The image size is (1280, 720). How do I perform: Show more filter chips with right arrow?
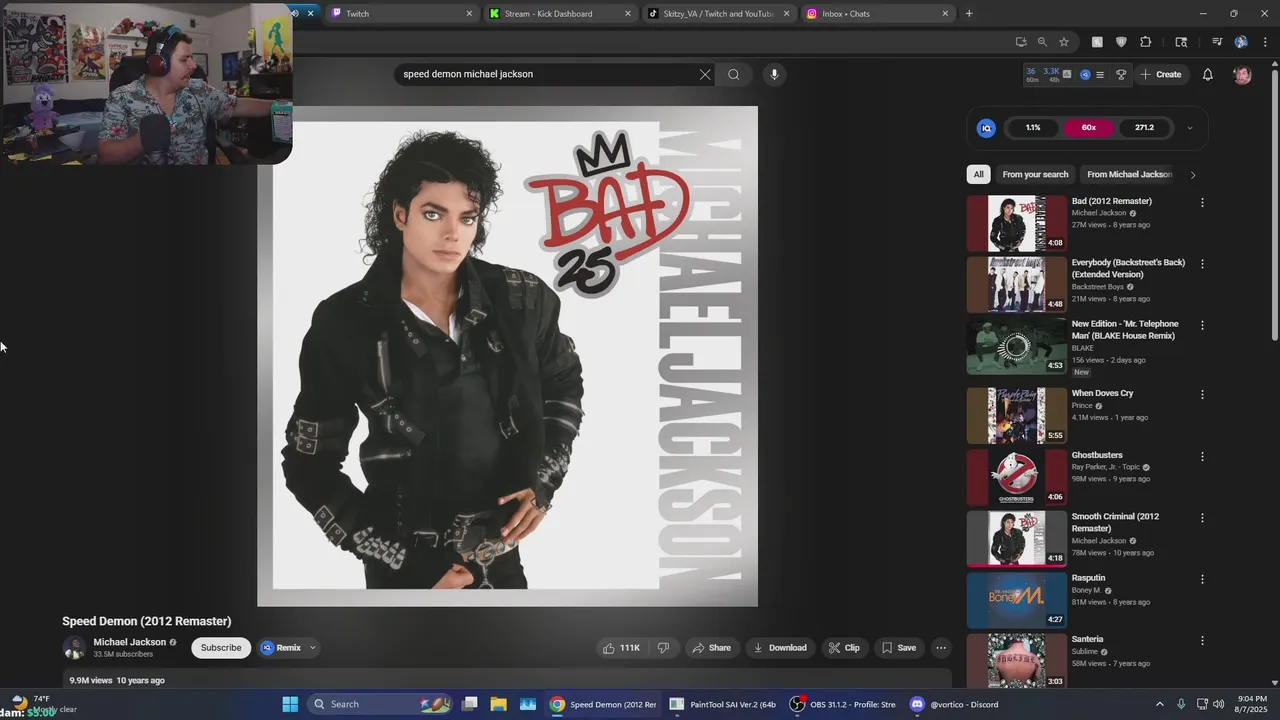coord(1192,175)
